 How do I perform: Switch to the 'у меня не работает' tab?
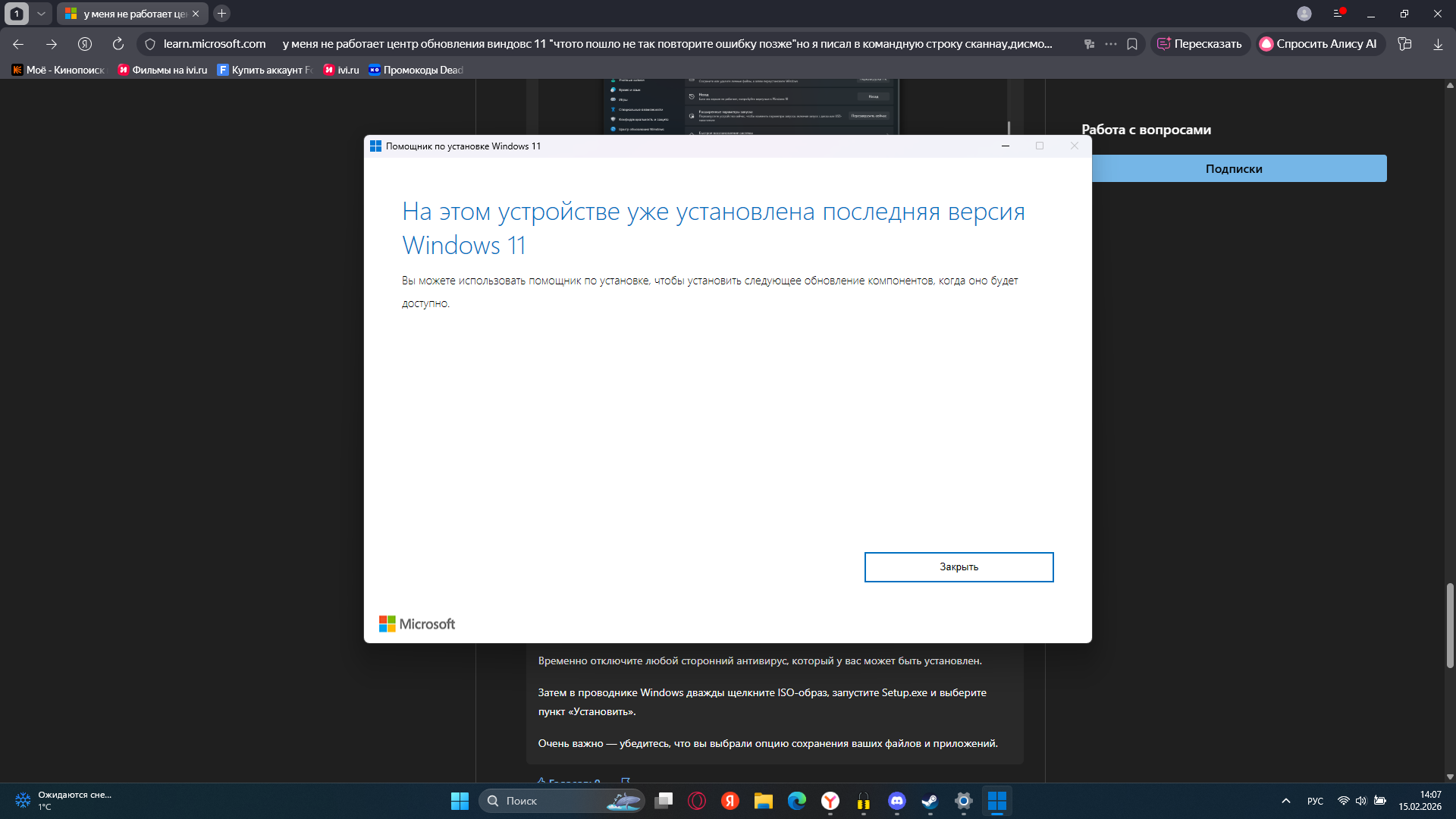pos(133,14)
